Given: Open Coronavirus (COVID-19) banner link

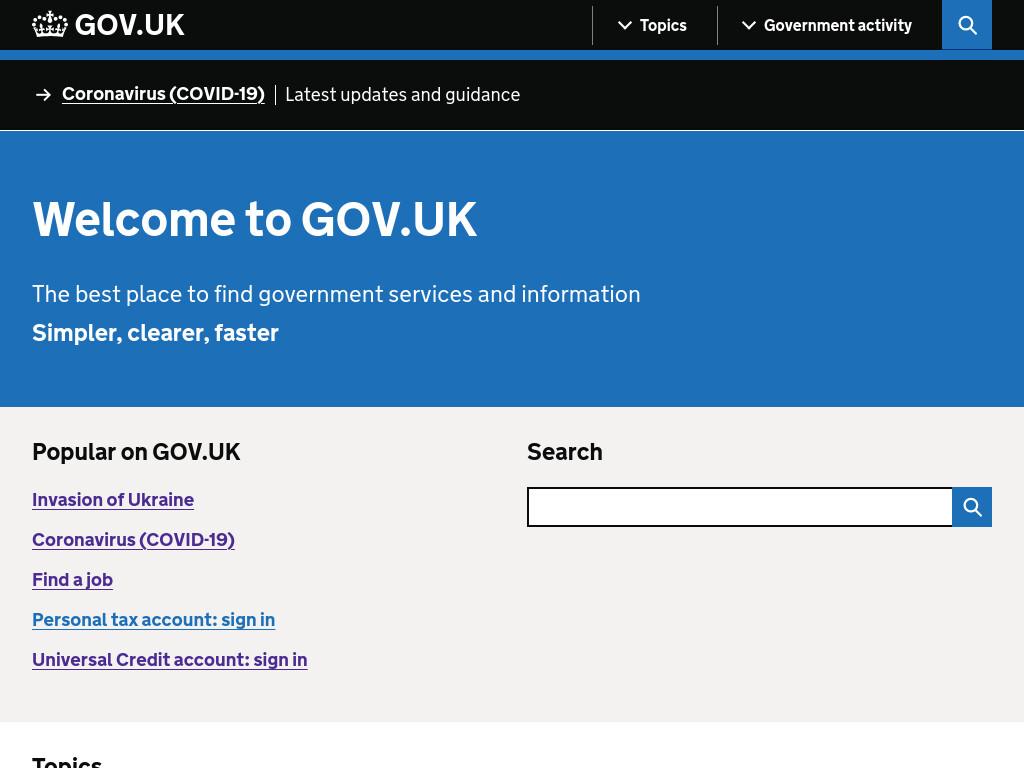Looking at the screenshot, I should coord(163,94).
